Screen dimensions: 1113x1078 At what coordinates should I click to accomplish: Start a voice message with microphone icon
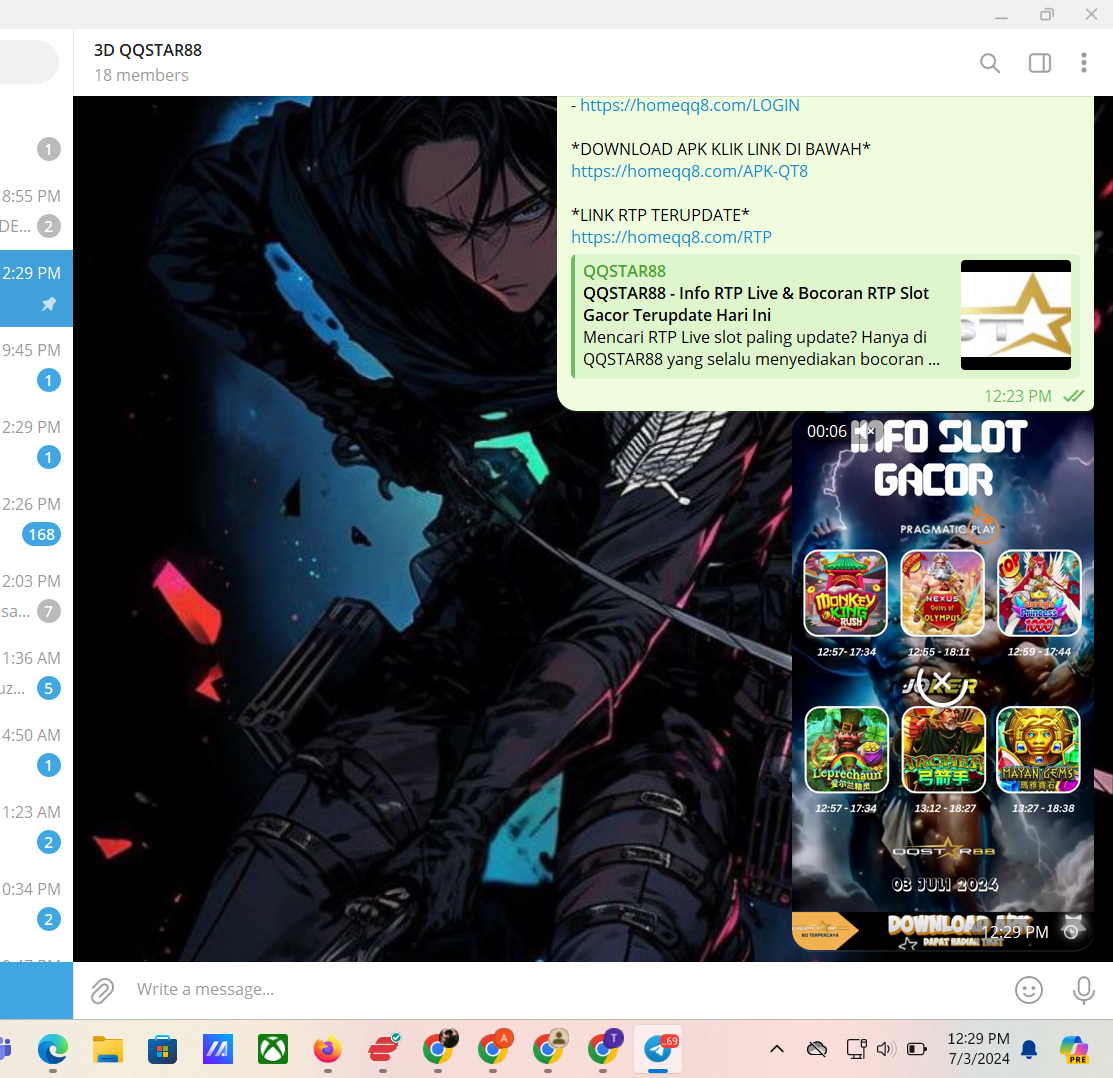tap(1083, 990)
